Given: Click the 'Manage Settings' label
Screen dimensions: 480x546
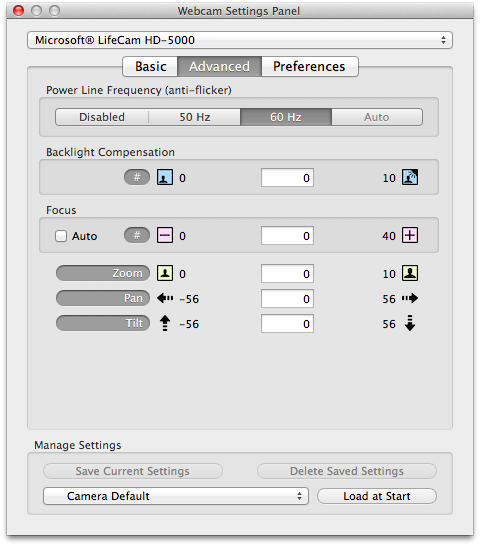Looking at the screenshot, I should pyautogui.click(x=78, y=445).
